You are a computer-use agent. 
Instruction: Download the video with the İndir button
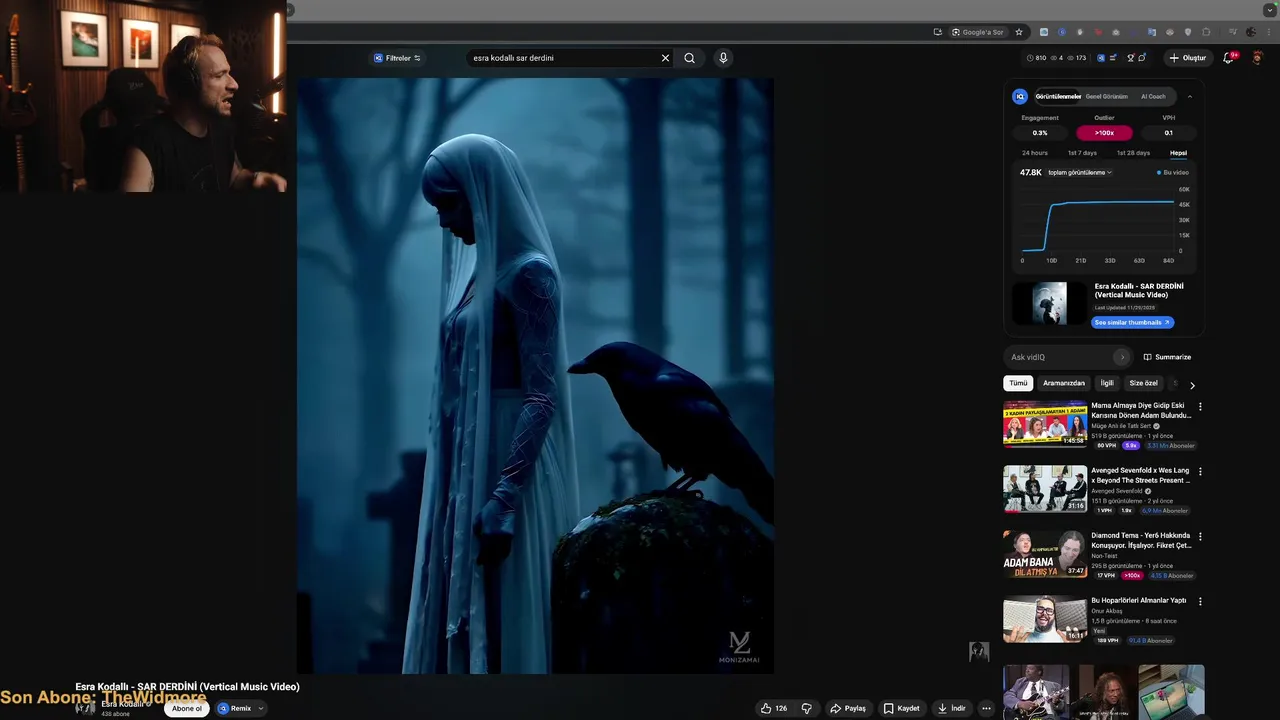(x=951, y=708)
